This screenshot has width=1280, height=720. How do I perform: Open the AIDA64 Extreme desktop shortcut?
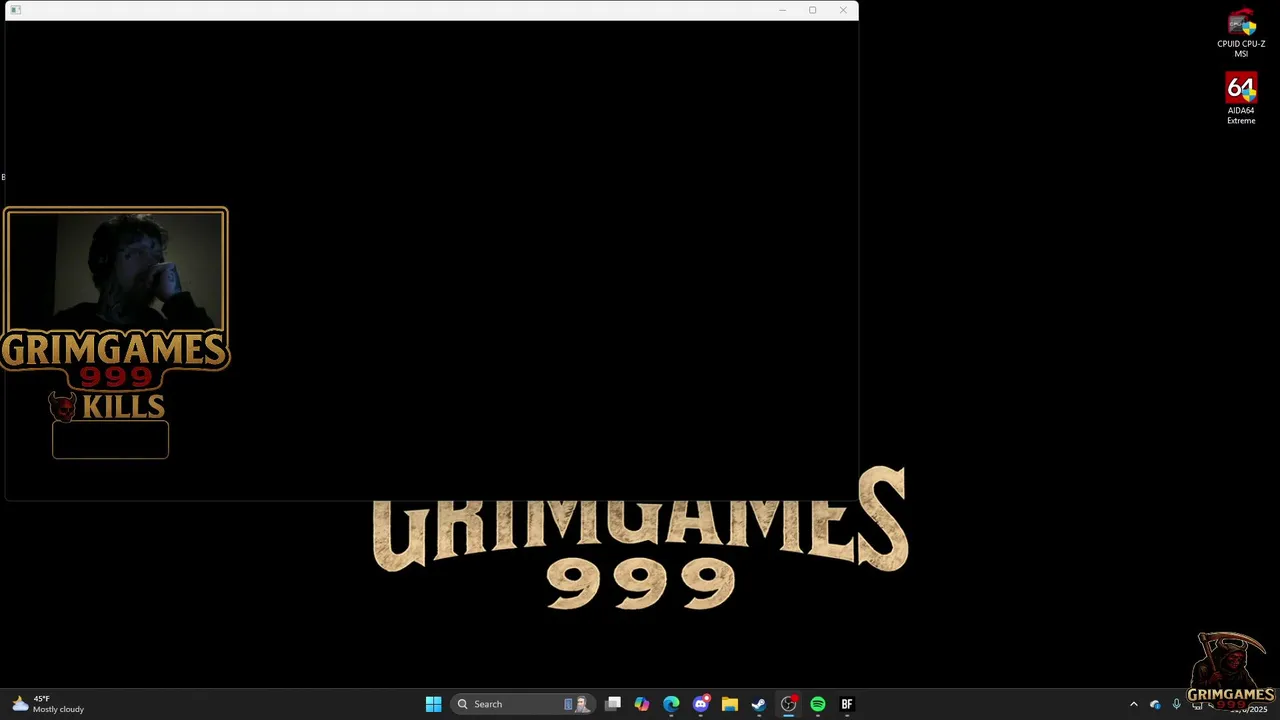[1241, 99]
